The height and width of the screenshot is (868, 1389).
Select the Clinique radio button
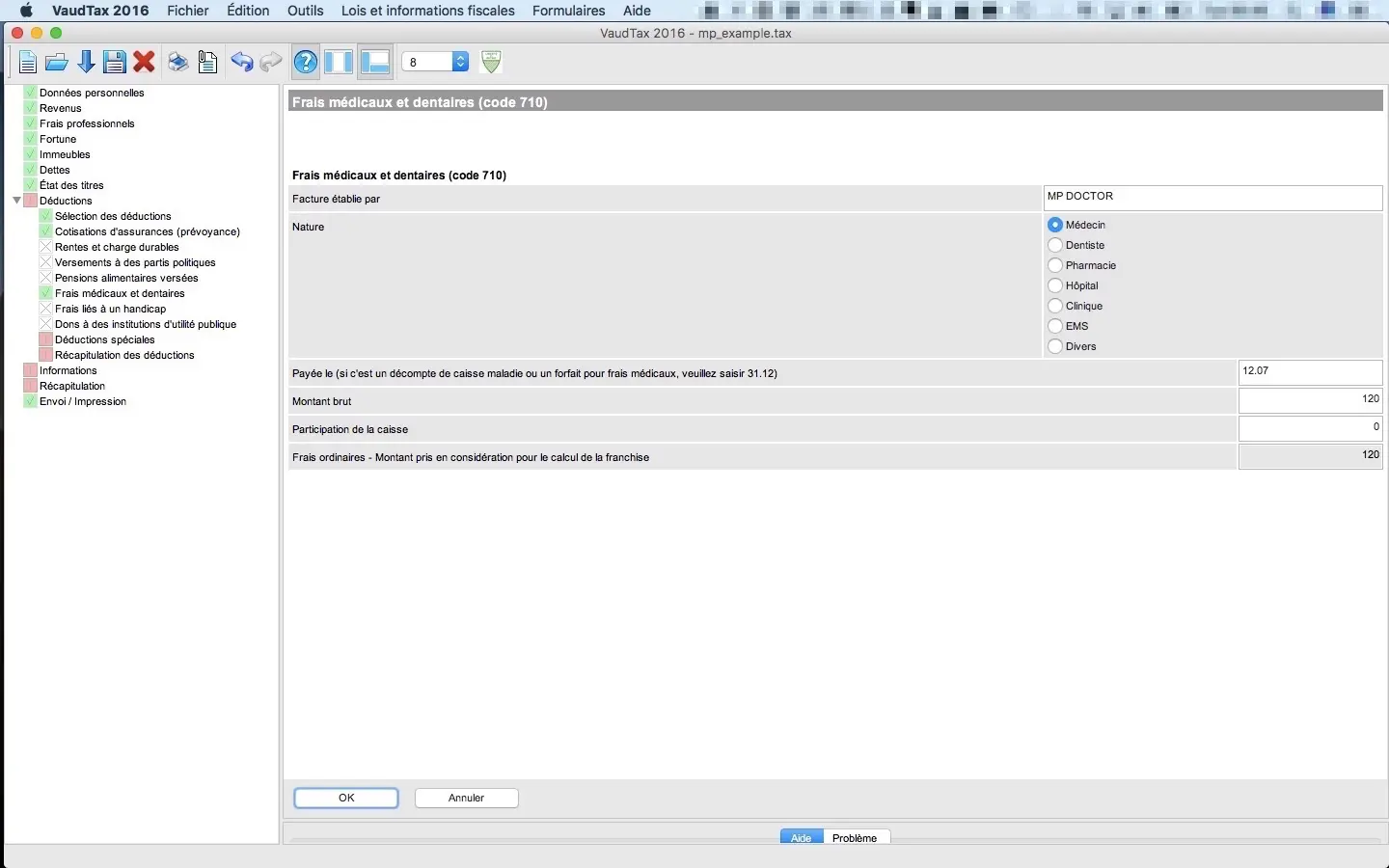1055,306
